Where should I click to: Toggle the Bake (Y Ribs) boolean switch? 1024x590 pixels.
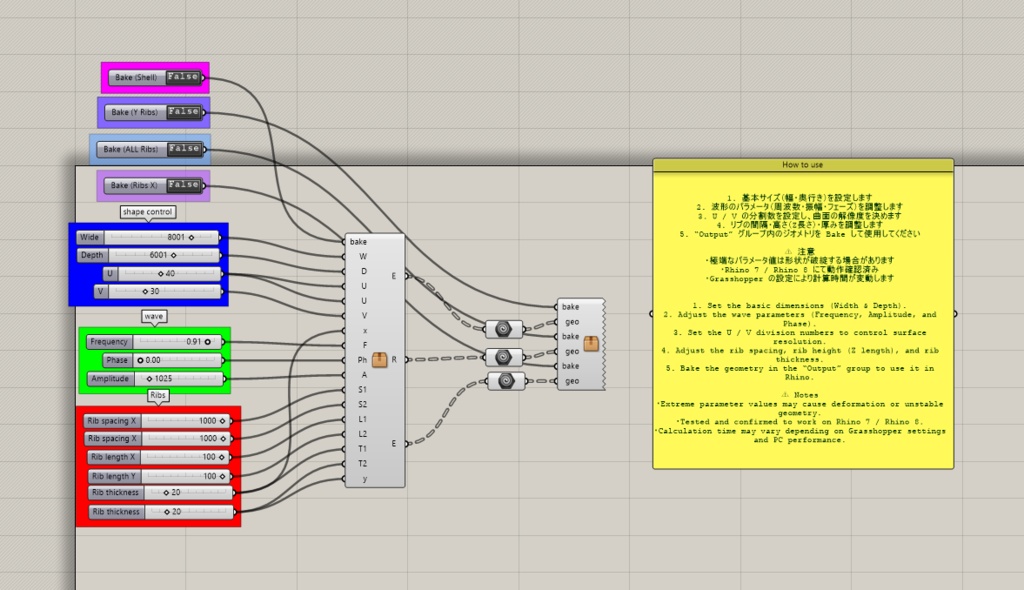(x=183, y=112)
